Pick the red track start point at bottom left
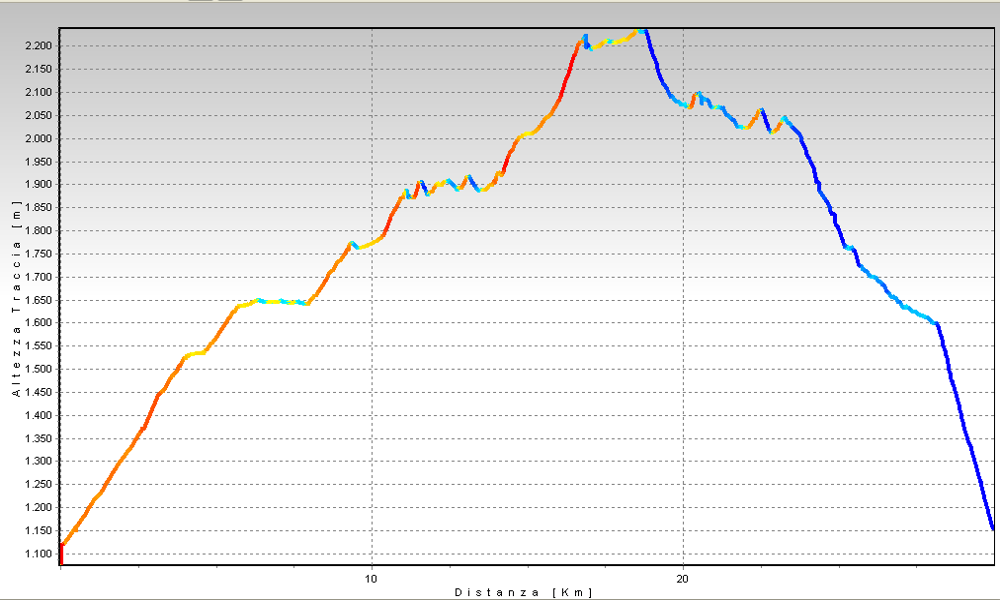 point(61,553)
